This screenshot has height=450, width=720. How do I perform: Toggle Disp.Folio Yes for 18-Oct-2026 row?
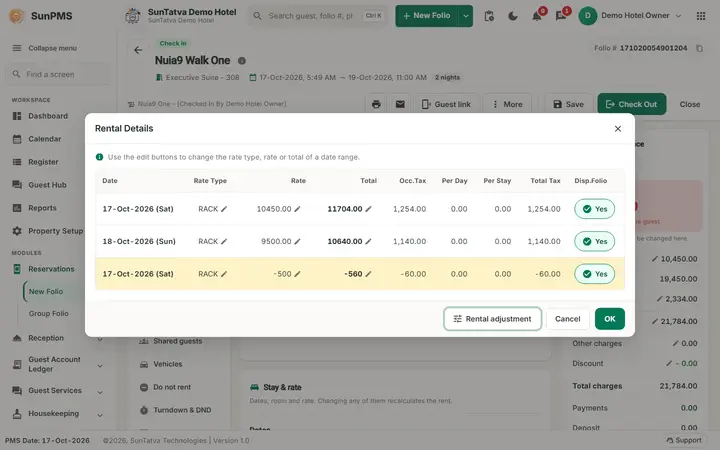point(595,242)
